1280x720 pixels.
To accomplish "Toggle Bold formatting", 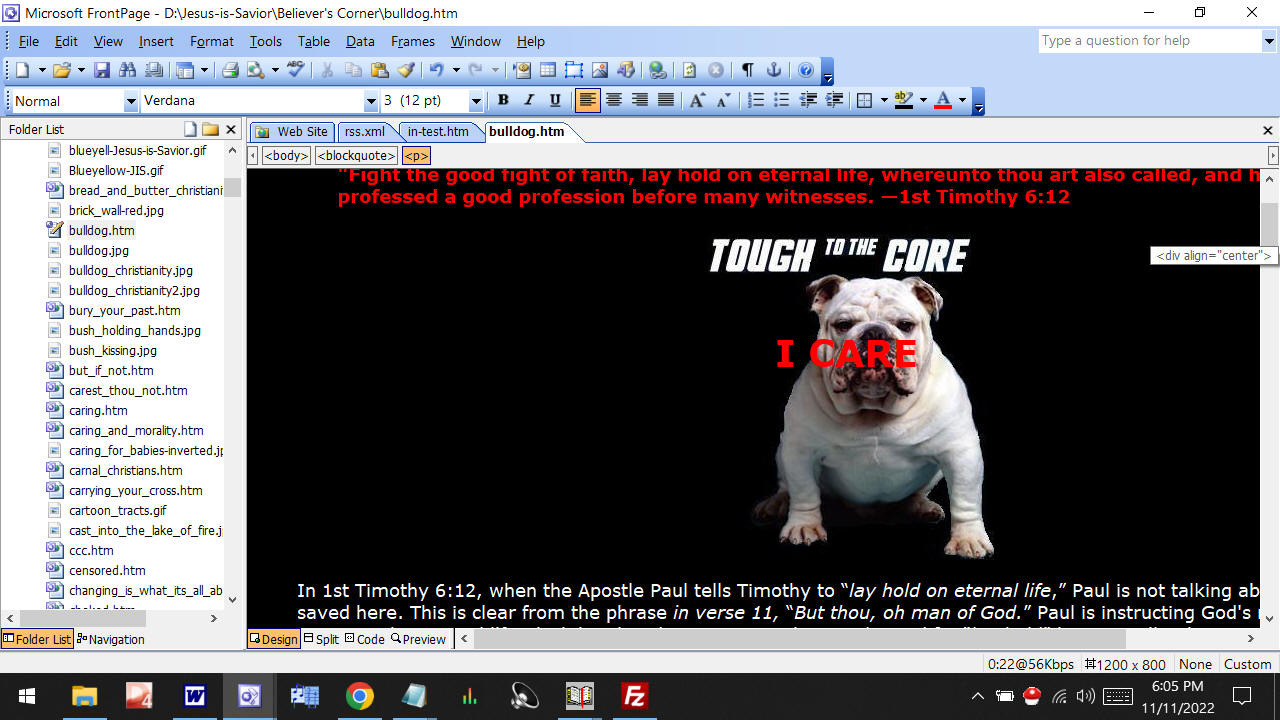I will [x=503, y=100].
